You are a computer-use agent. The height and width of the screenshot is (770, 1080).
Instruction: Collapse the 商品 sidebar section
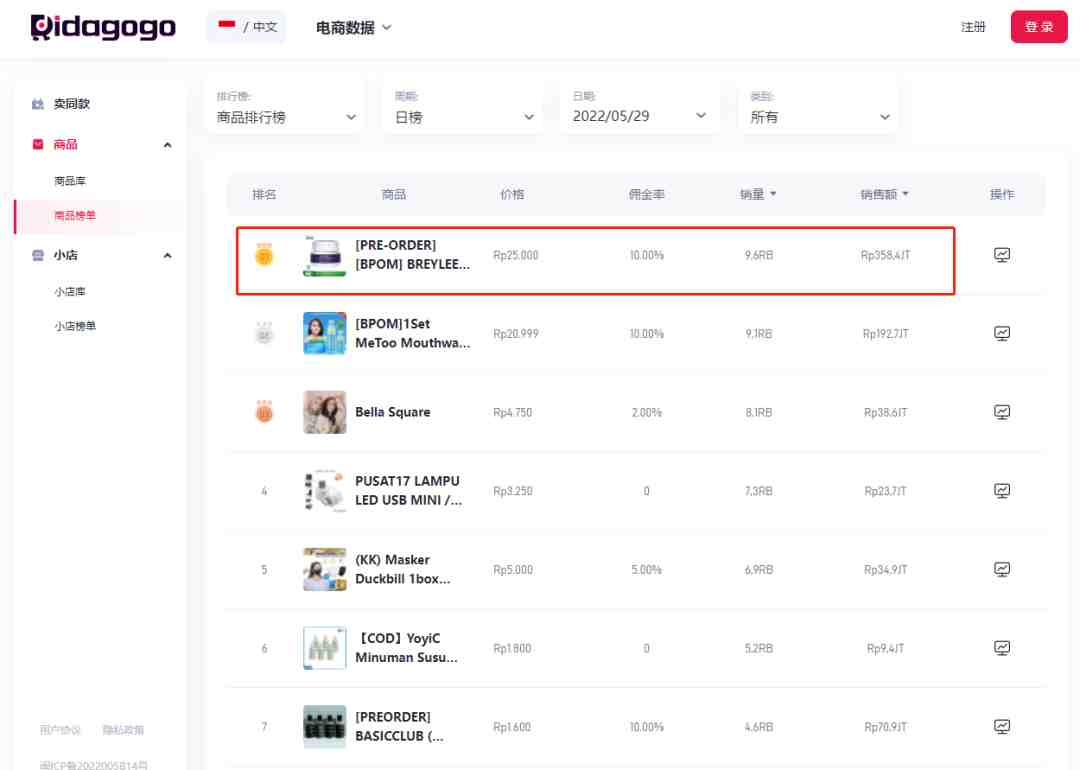point(167,145)
